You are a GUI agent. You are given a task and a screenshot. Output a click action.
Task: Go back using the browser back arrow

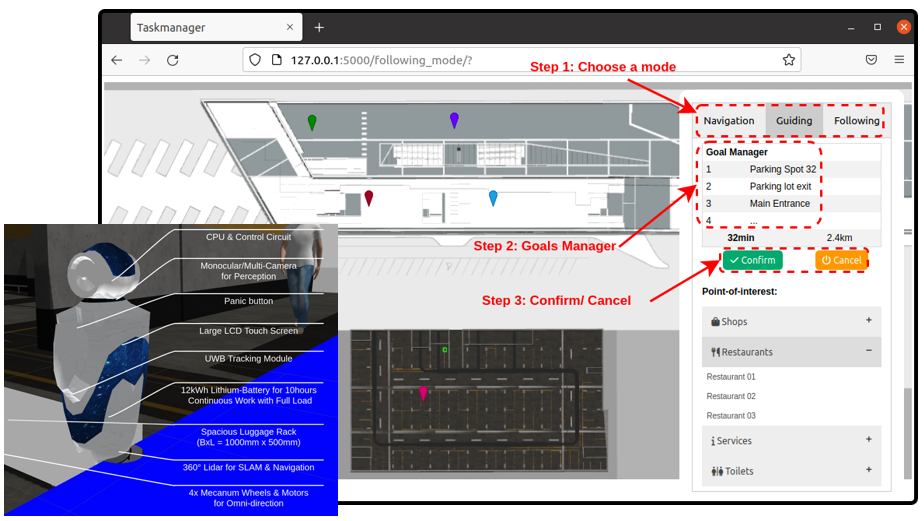click(117, 60)
